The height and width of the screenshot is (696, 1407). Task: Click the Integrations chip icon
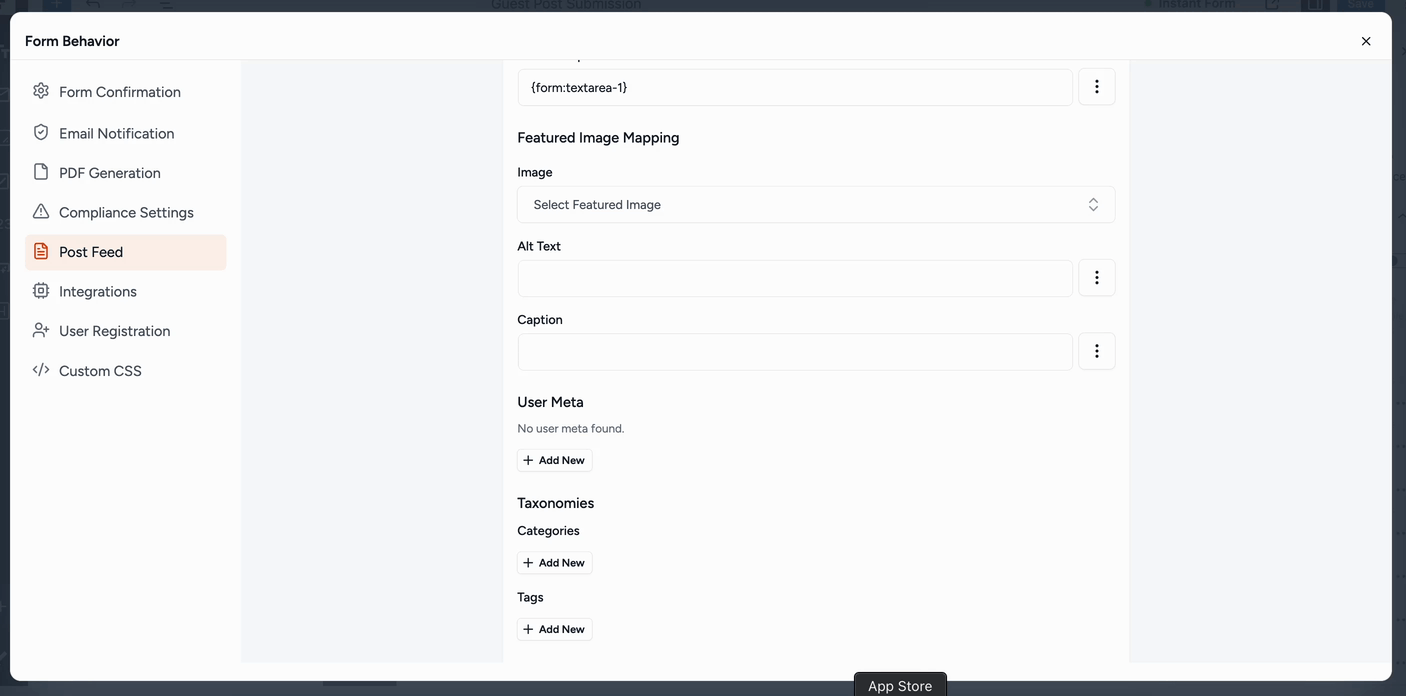click(41, 291)
